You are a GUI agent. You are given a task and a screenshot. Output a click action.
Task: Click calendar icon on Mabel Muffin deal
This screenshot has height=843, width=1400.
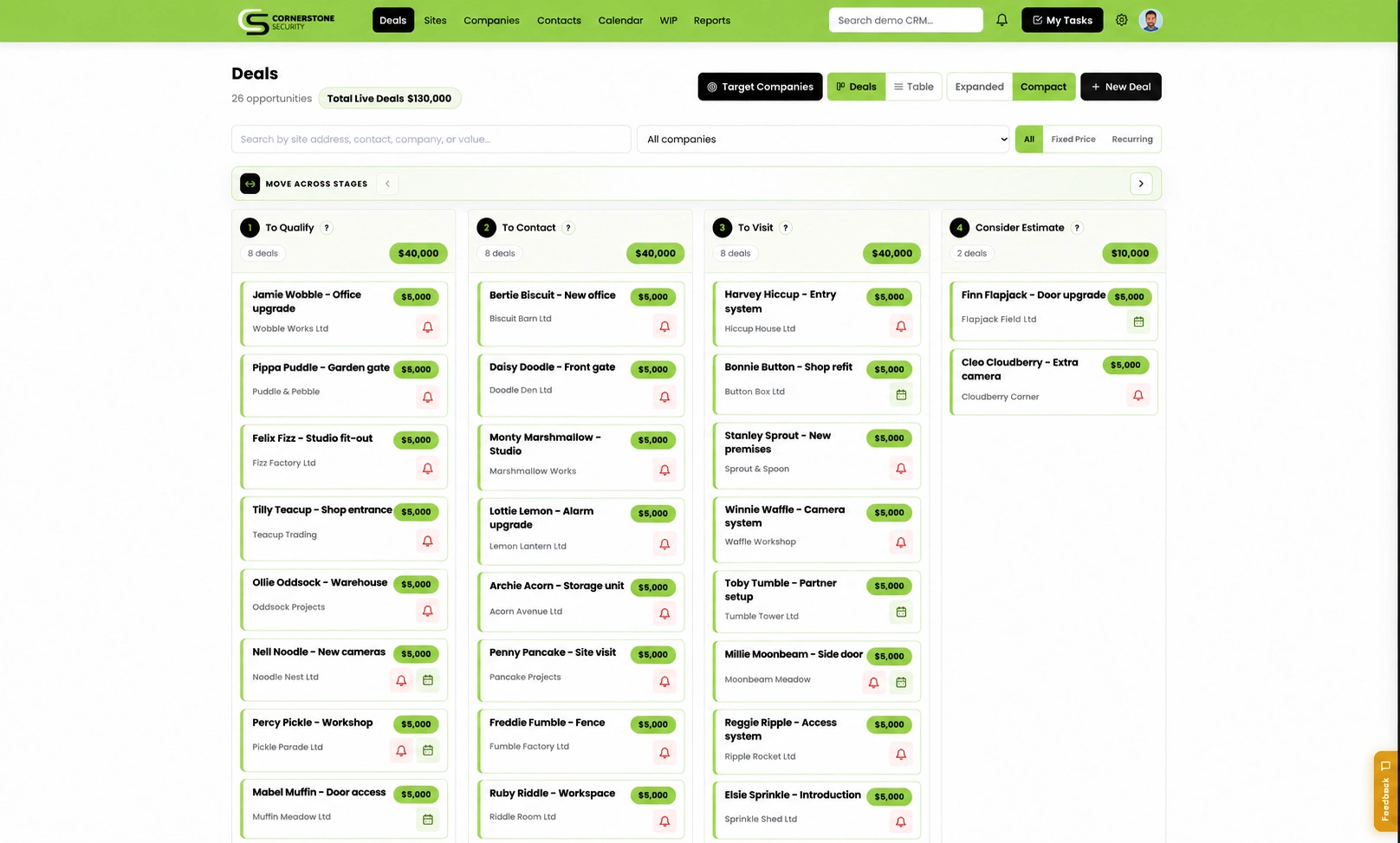(x=428, y=820)
